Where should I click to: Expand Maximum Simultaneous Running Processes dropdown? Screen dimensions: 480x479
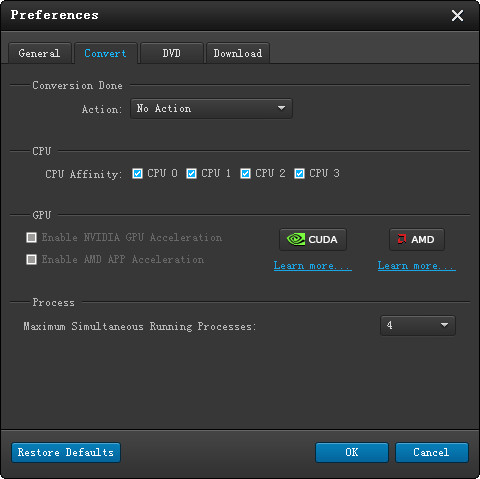point(418,325)
